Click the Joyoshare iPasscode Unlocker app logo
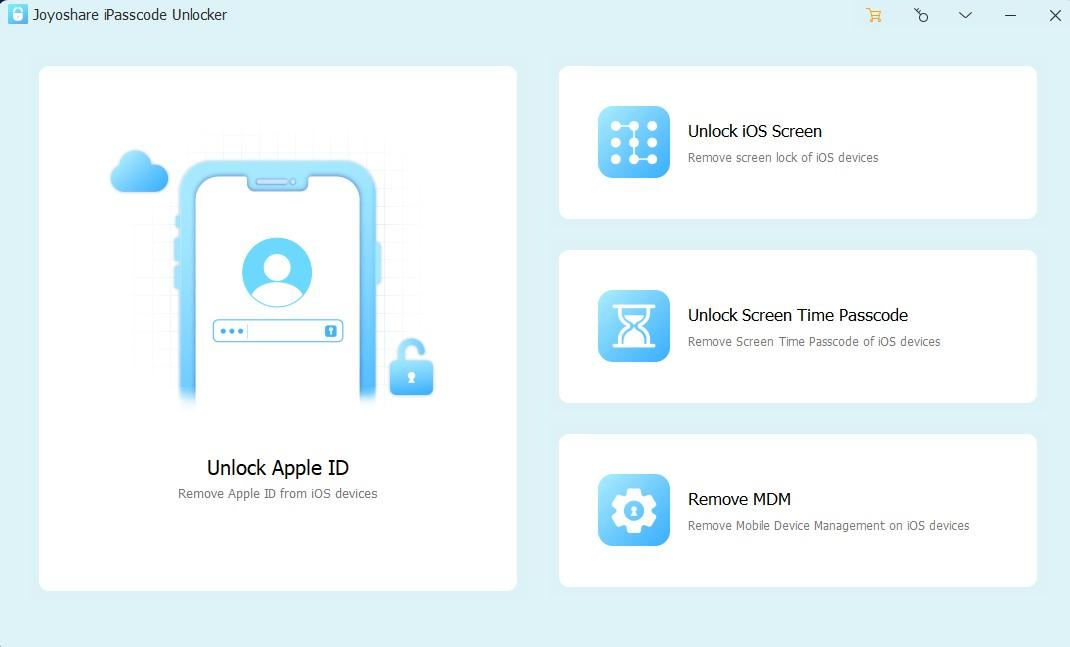Viewport: 1070px width, 647px height. [15, 15]
